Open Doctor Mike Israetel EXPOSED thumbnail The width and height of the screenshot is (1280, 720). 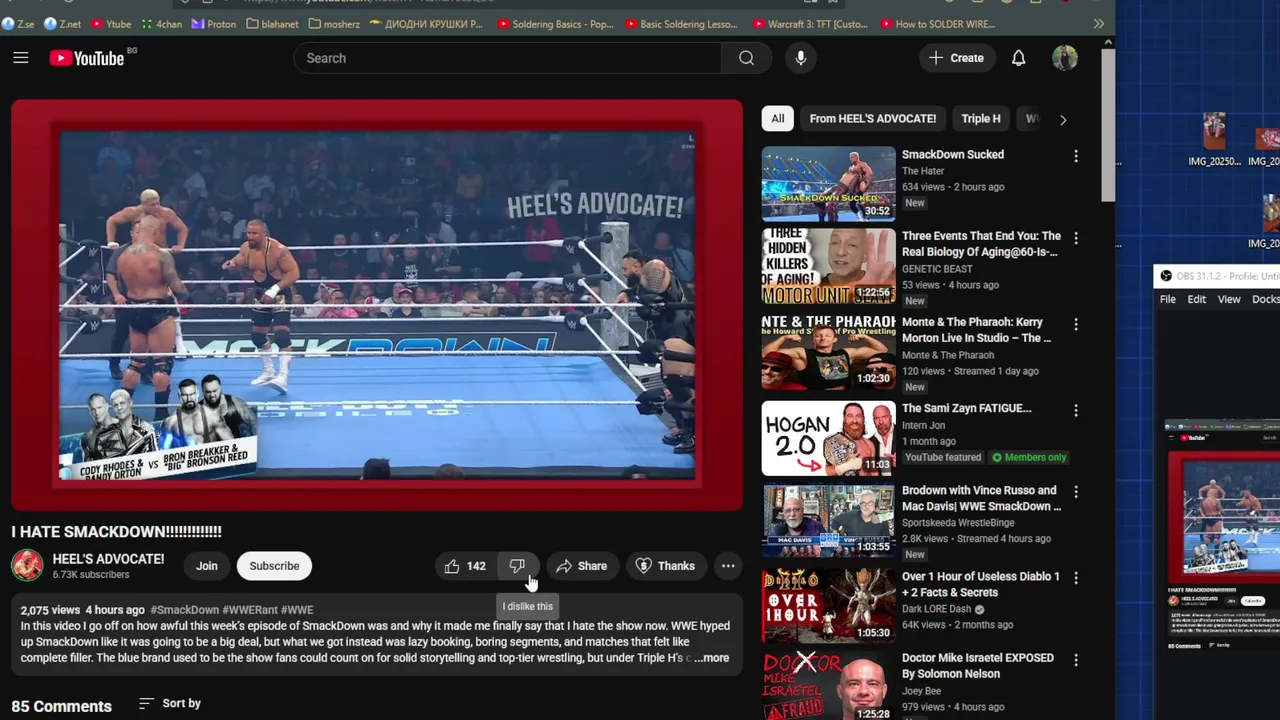tap(829, 685)
